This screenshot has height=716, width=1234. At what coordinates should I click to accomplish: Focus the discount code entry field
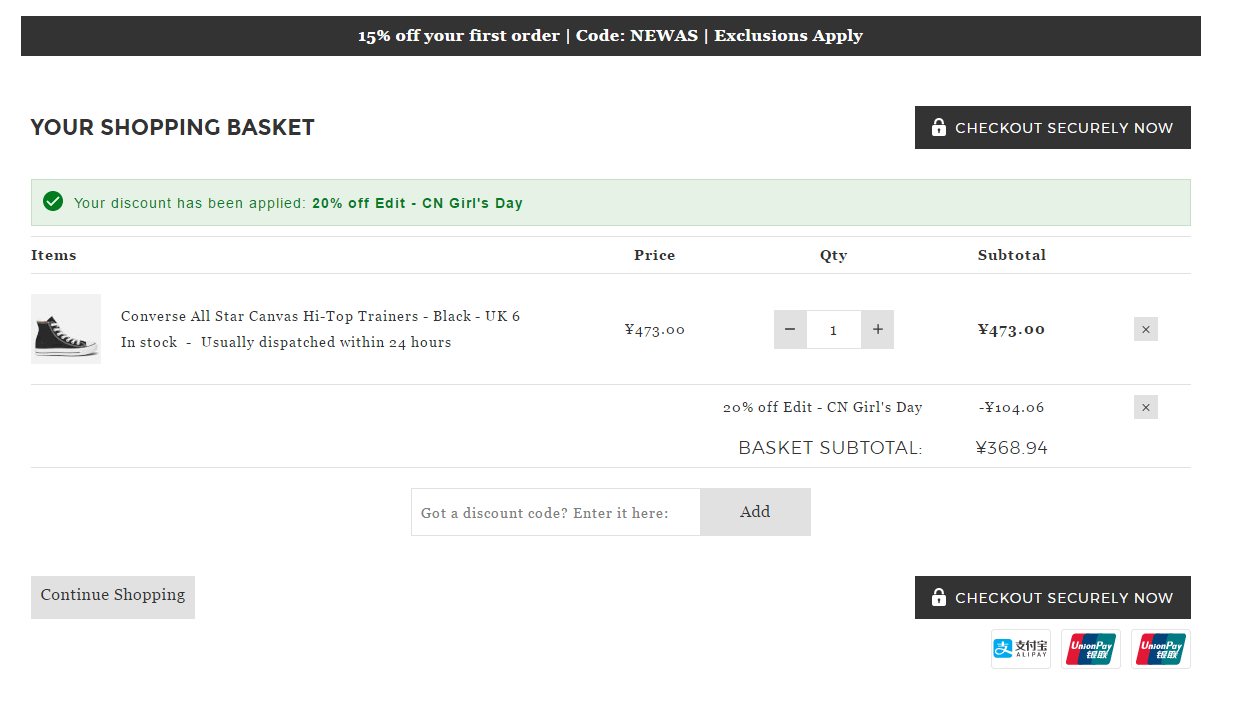[556, 512]
